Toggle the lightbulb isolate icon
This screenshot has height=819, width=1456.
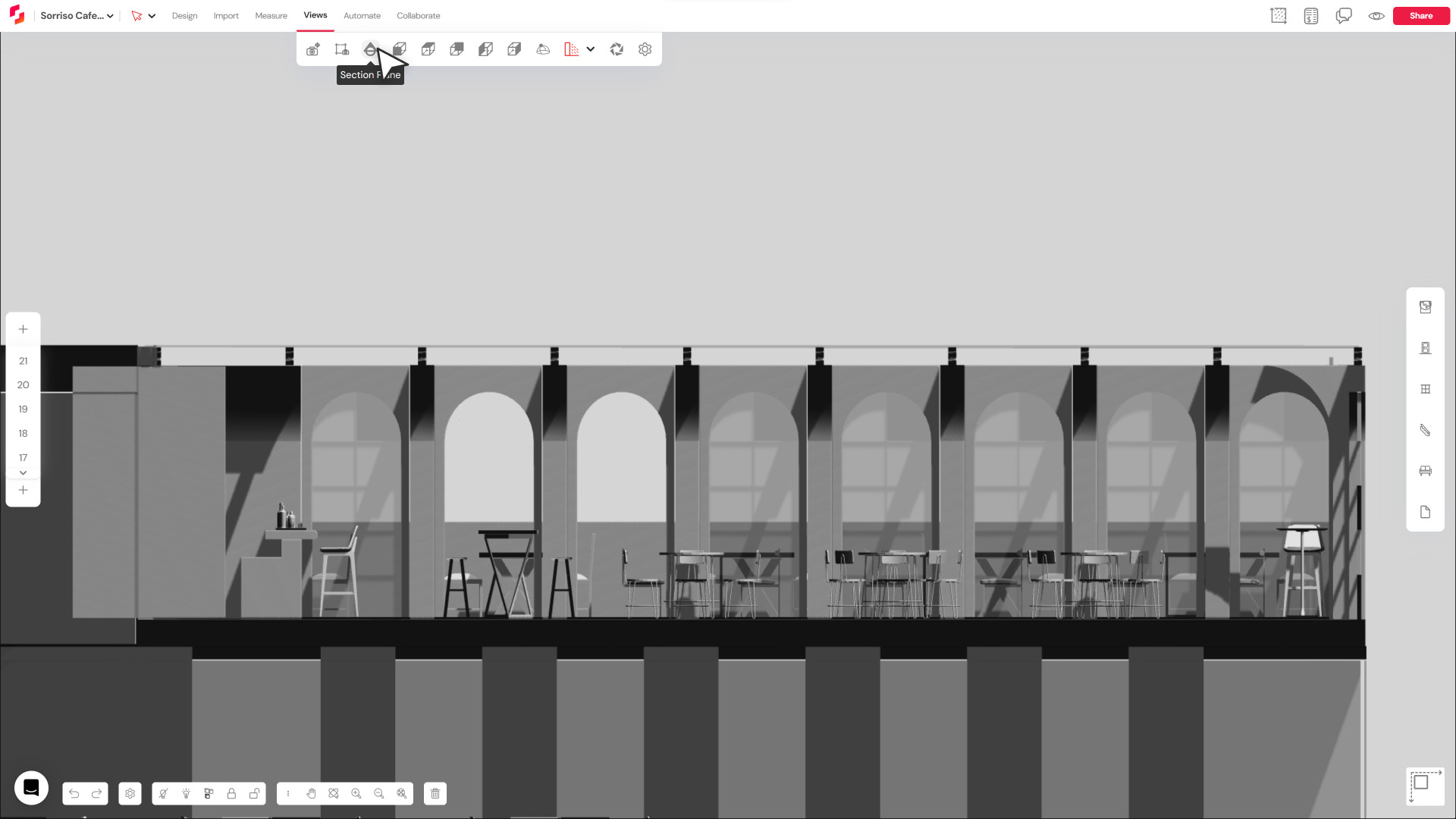186,793
